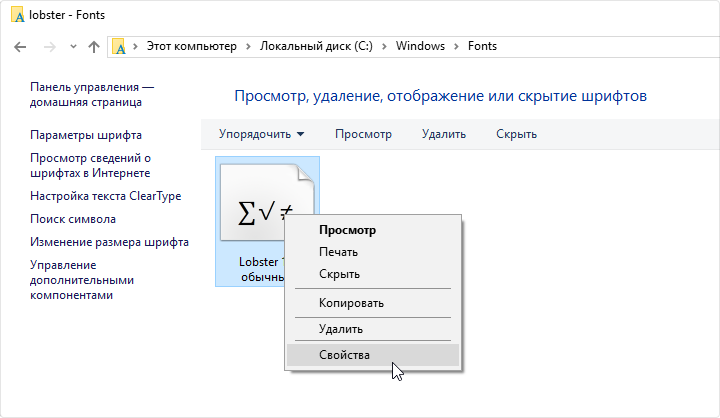Click the Fonts breadcrumb segment

tap(482, 46)
